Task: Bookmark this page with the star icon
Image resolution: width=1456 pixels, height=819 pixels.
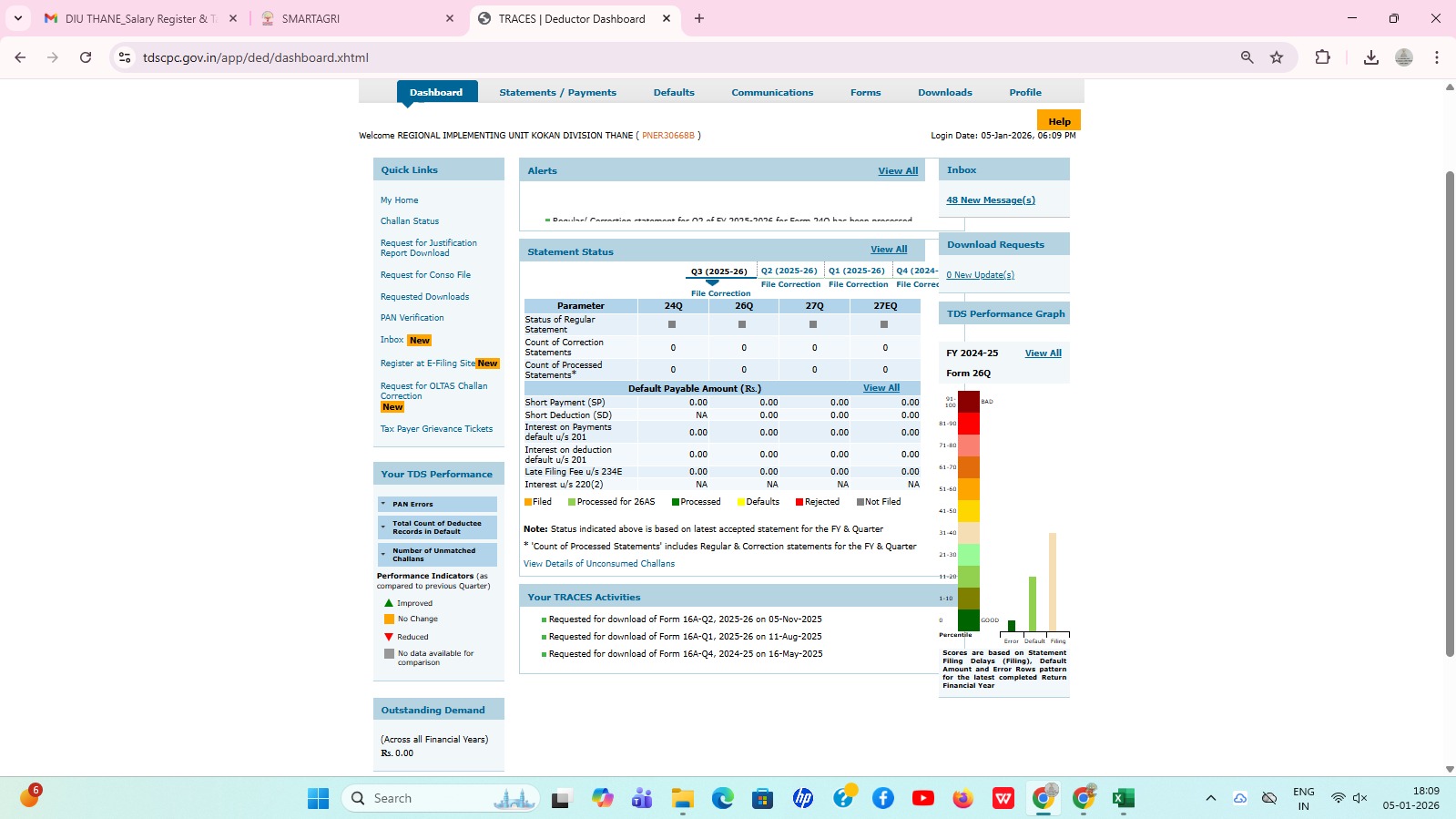Action: (x=1277, y=57)
